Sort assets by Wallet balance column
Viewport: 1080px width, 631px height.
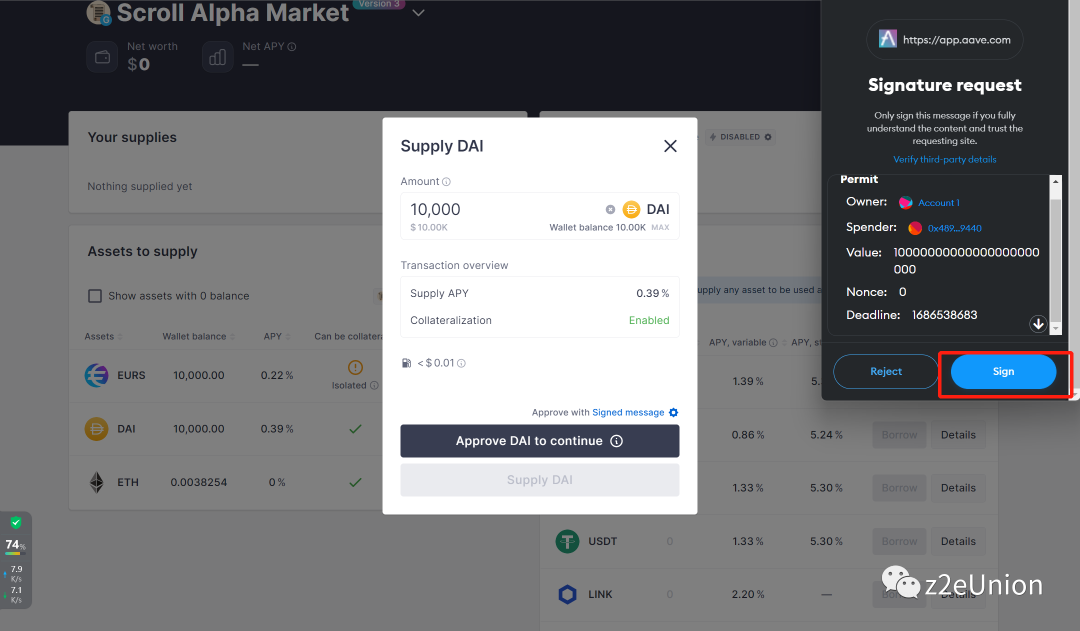[195, 337]
